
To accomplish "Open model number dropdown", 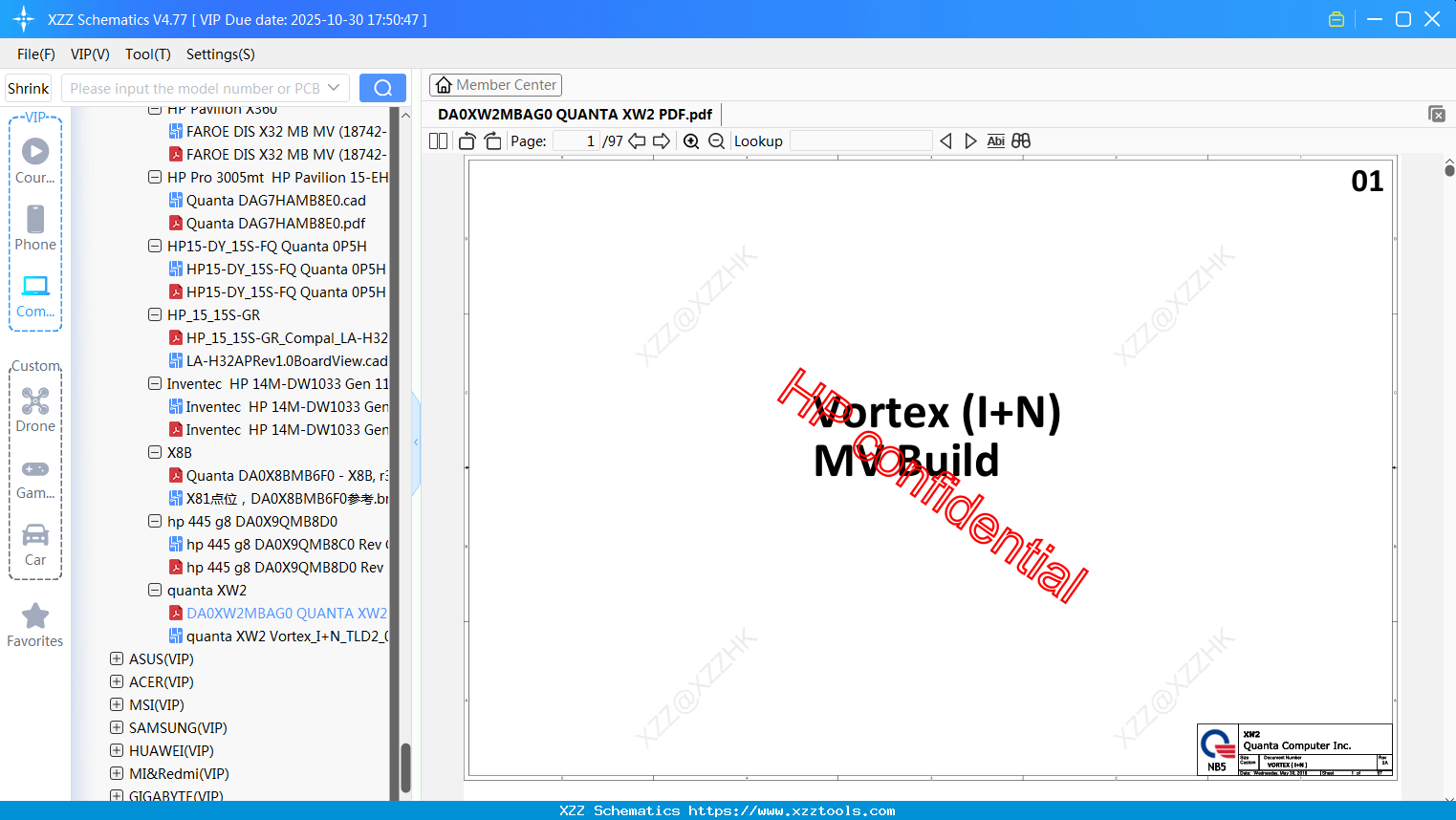I will click(334, 88).
